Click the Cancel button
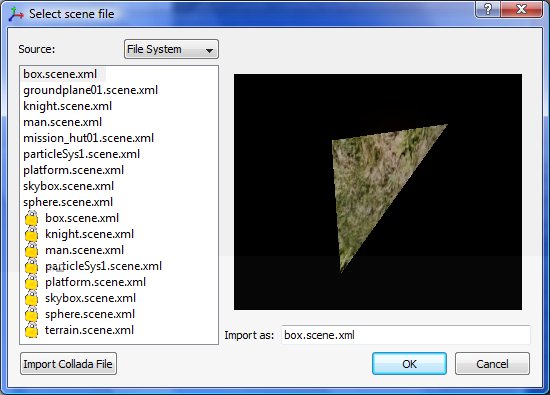550x395 pixels. [x=492, y=364]
